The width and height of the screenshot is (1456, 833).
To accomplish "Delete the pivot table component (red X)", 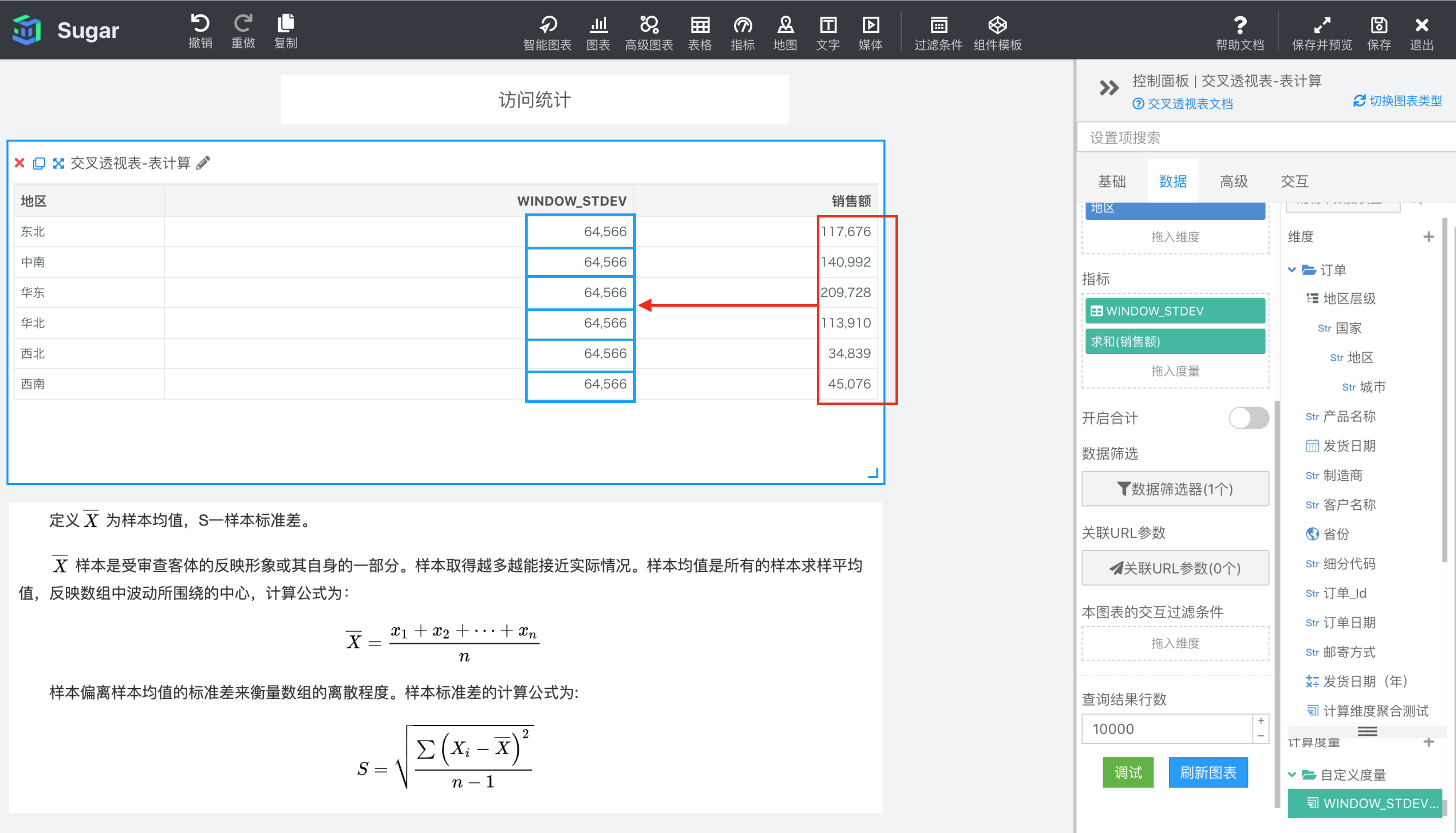I will point(19,163).
